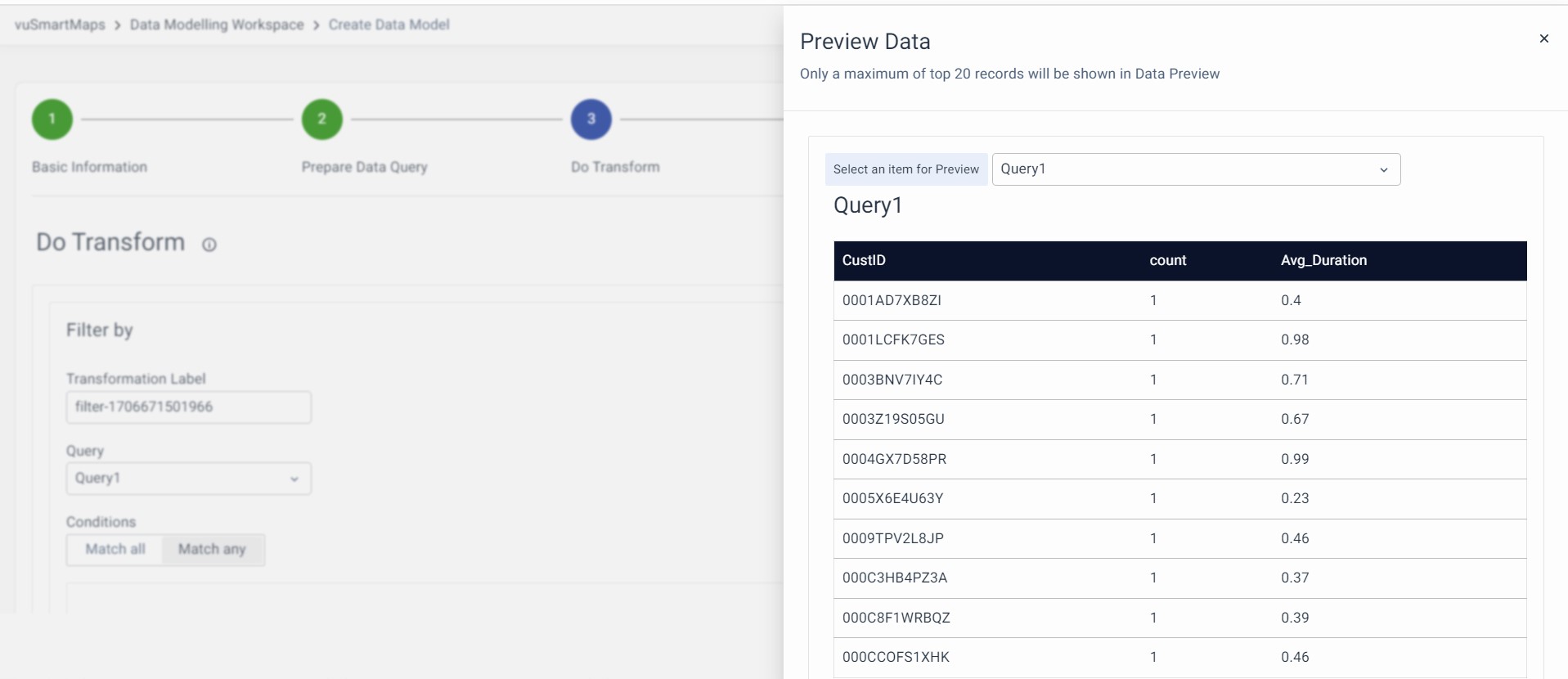
Task: Select step 3 Do Transform circle
Action: tap(591, 119)
